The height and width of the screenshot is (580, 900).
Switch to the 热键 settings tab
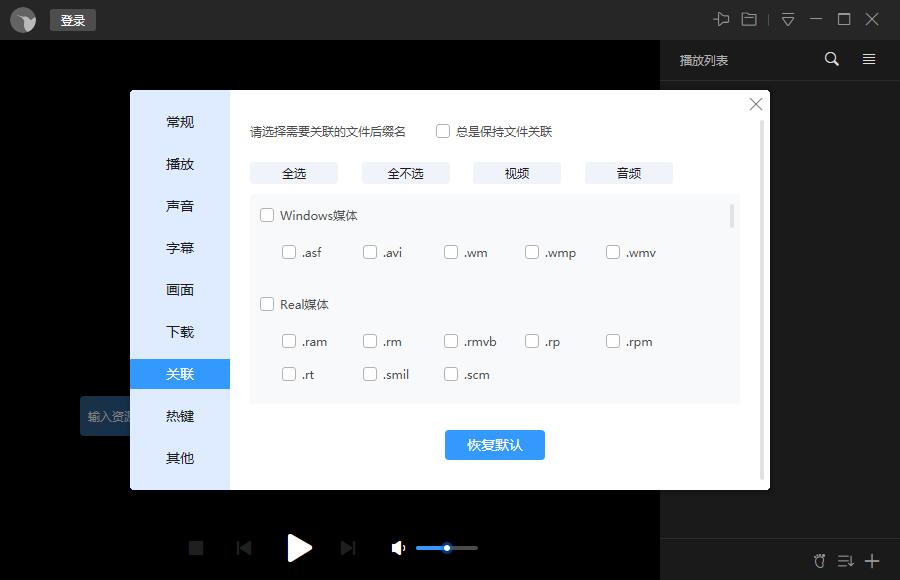coord(179,416)
